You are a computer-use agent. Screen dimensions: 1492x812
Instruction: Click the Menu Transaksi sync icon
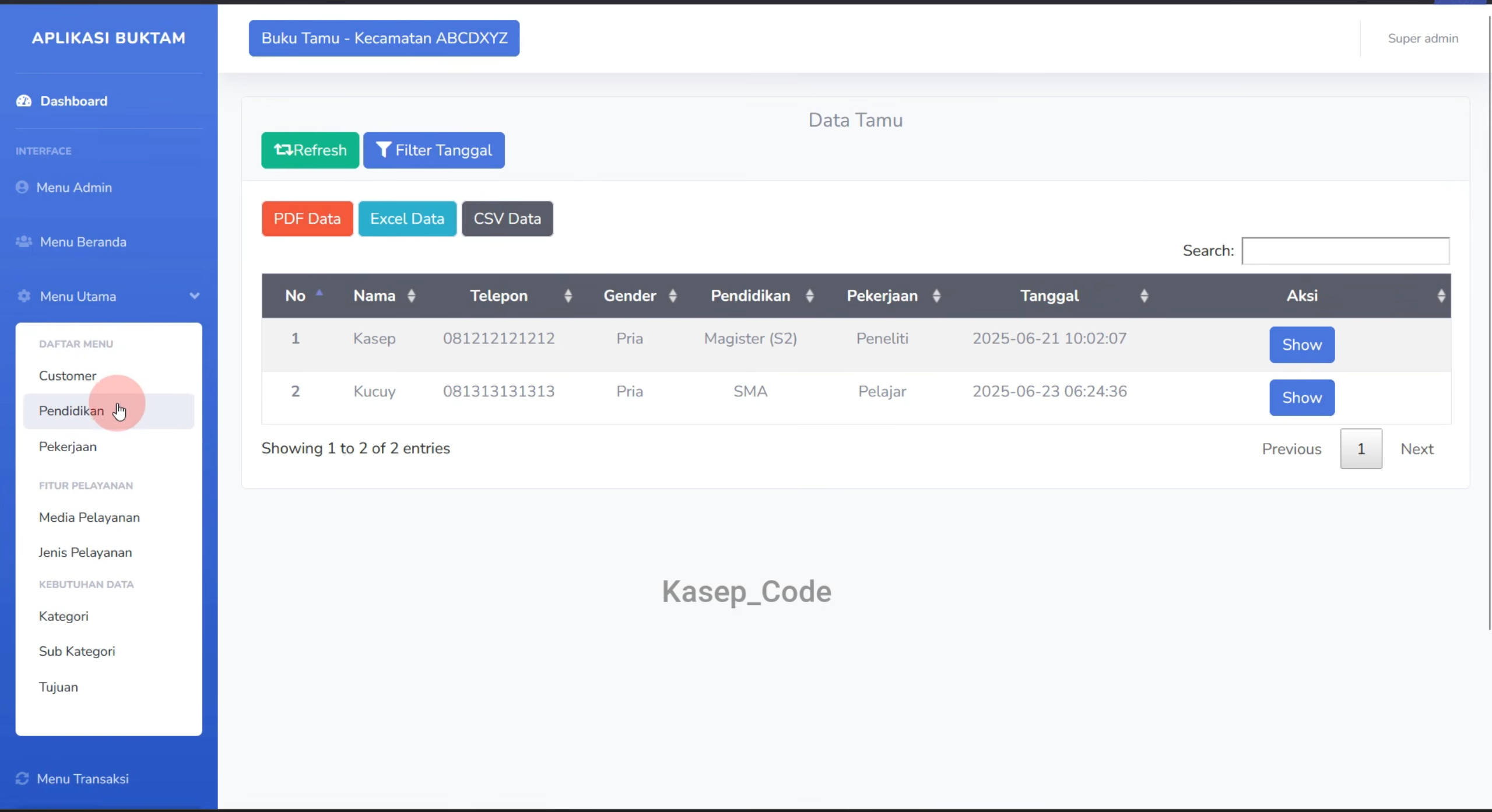22,779
